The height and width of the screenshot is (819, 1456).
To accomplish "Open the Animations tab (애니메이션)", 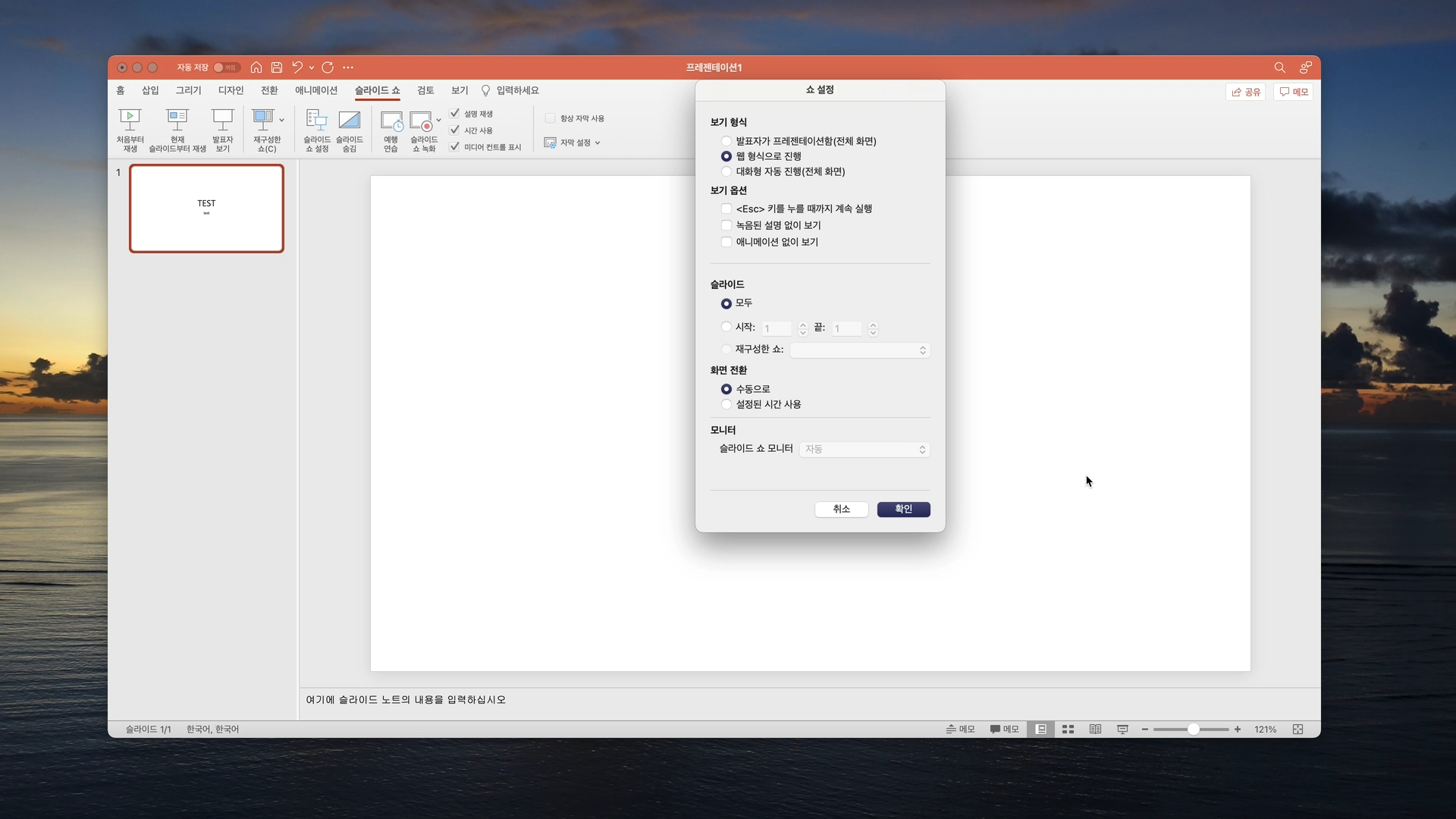I will point(316,90).
